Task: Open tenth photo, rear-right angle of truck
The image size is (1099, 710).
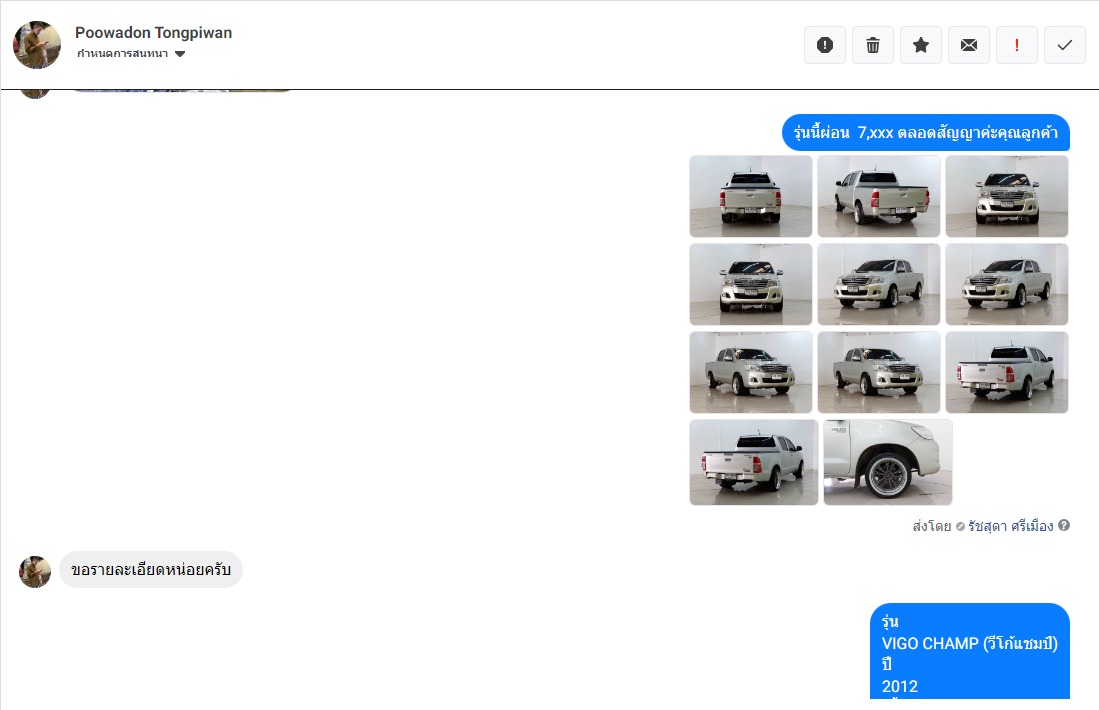Action: [753, 463]
